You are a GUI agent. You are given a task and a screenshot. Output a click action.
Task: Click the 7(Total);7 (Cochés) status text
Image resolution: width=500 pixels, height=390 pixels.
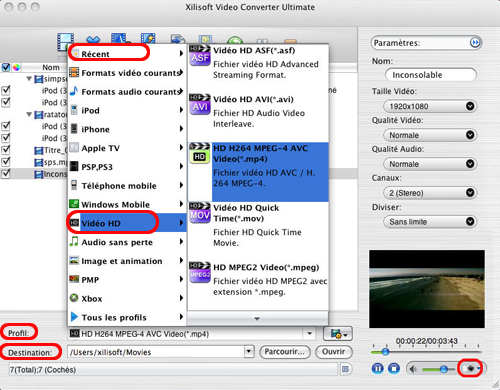pyautogui.click(x=43, y=370)
